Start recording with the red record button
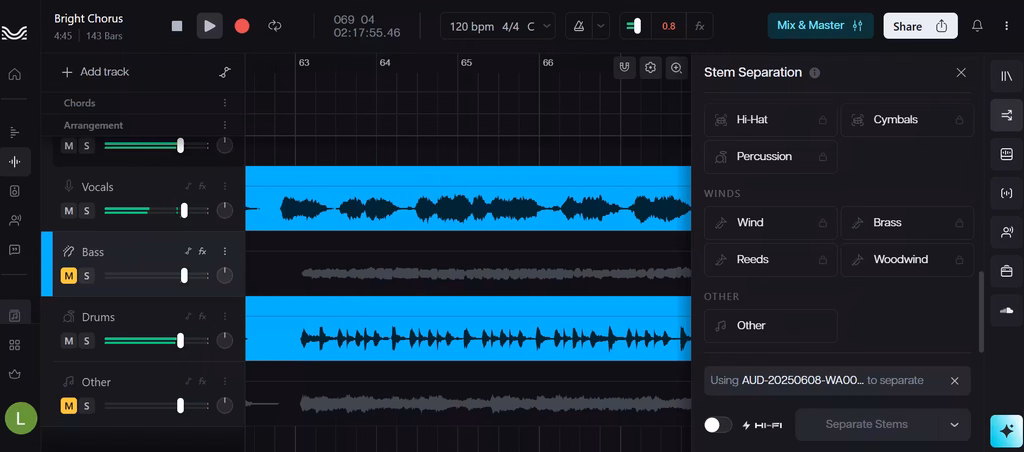1024x452 pixels. 242,26
